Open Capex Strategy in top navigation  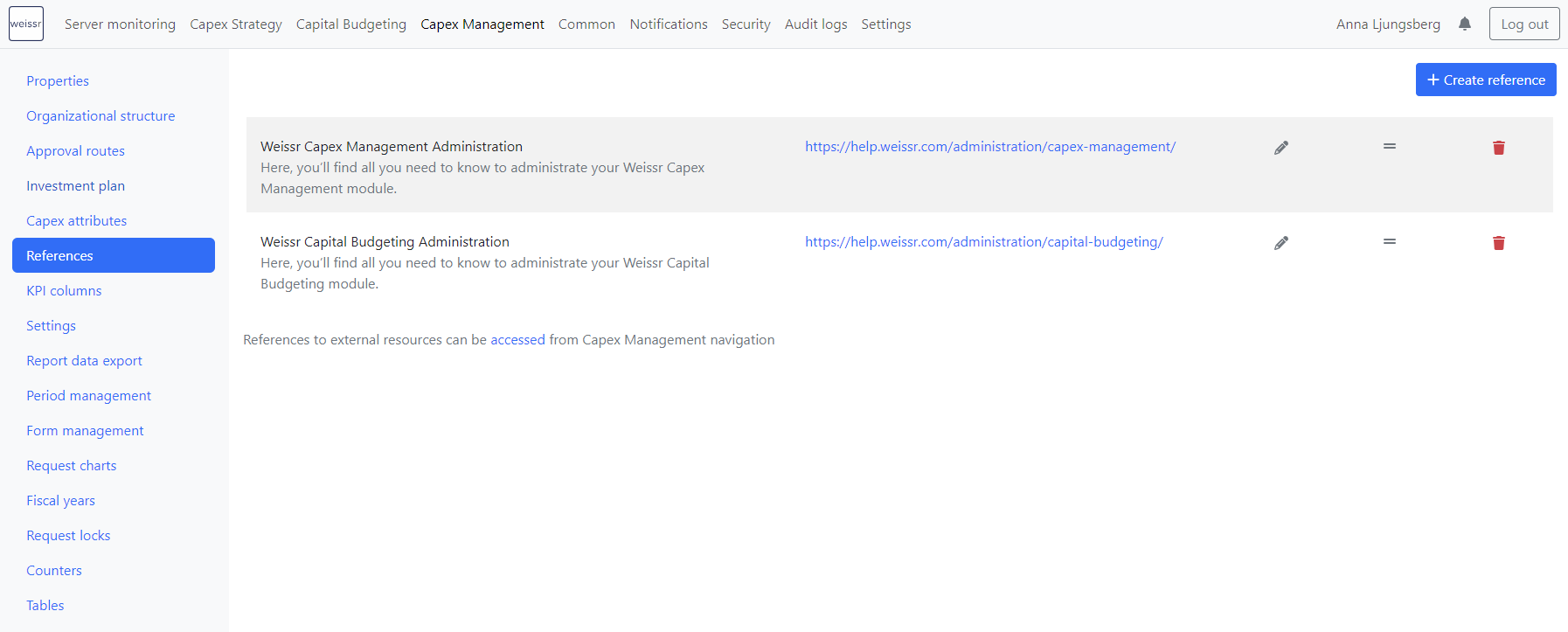point(236,24)
